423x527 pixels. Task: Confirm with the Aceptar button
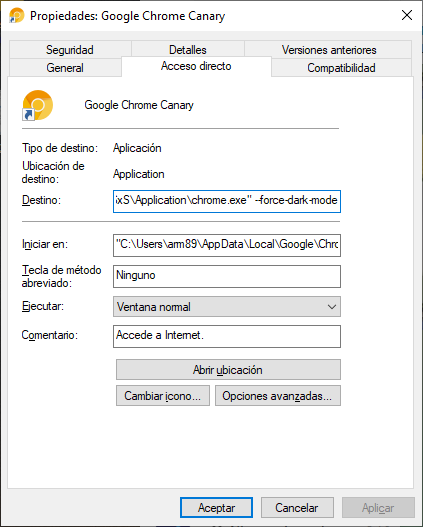point(216,508)
